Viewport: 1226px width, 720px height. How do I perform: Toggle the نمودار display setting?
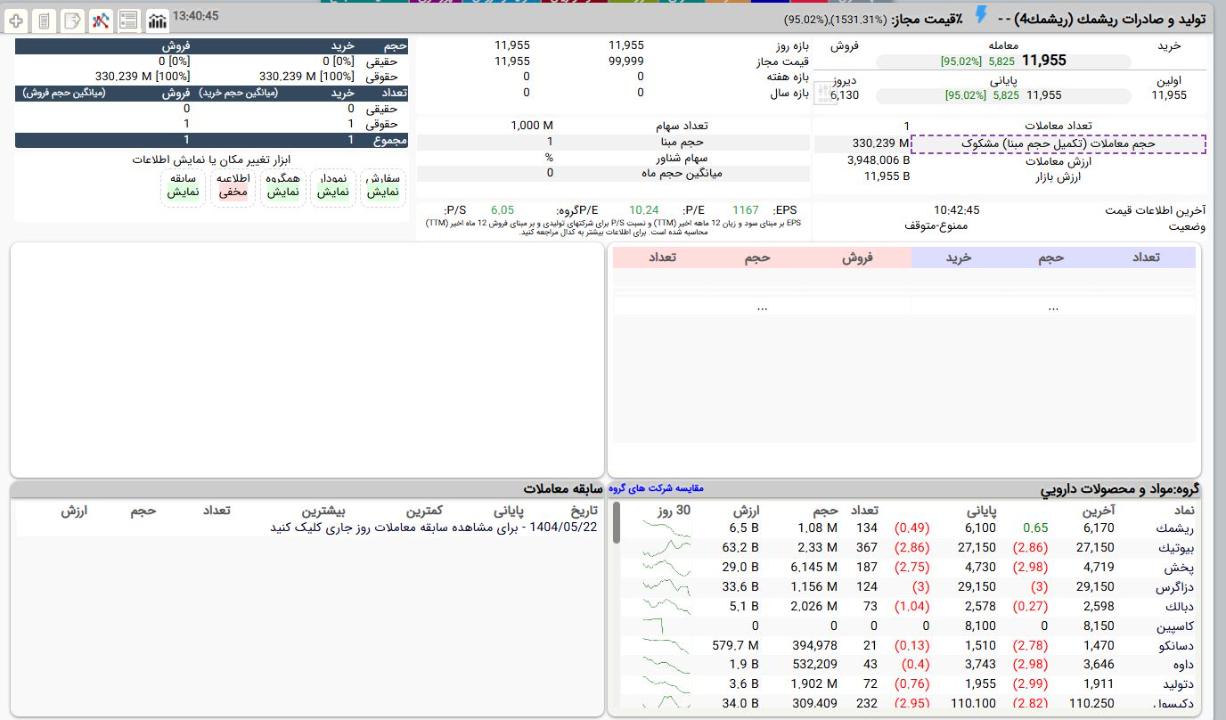tap(332, 185)
